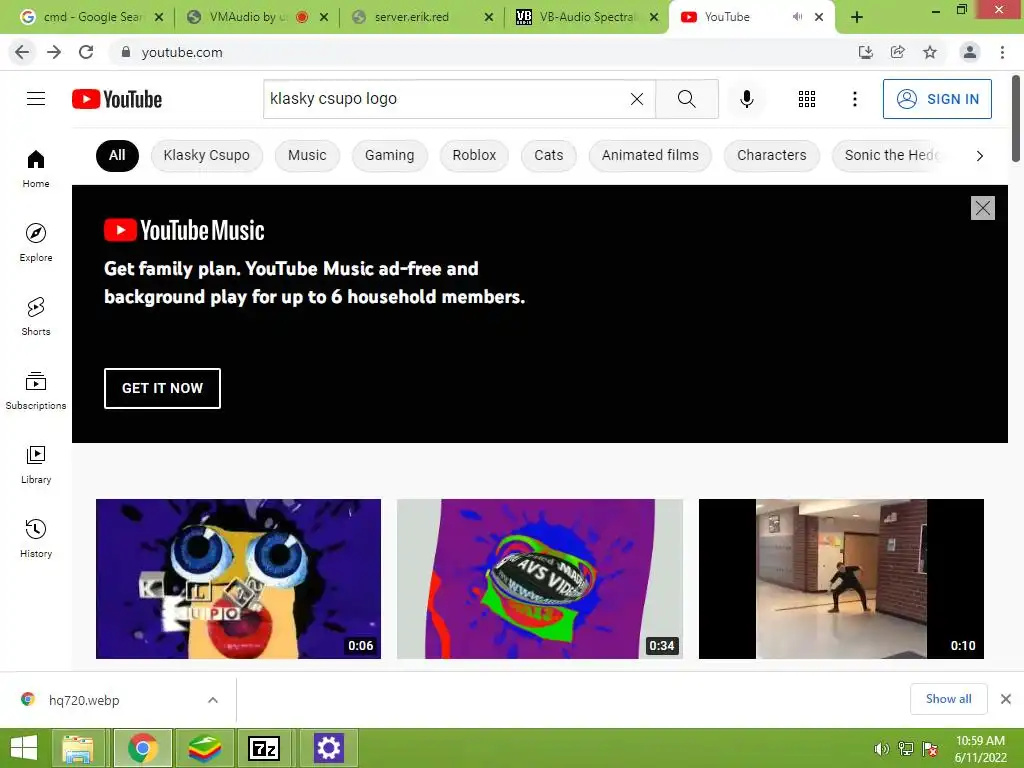This screenshot has height=768, width=1024.
Task: Open History in the sidebar
Action: point(36,537)
